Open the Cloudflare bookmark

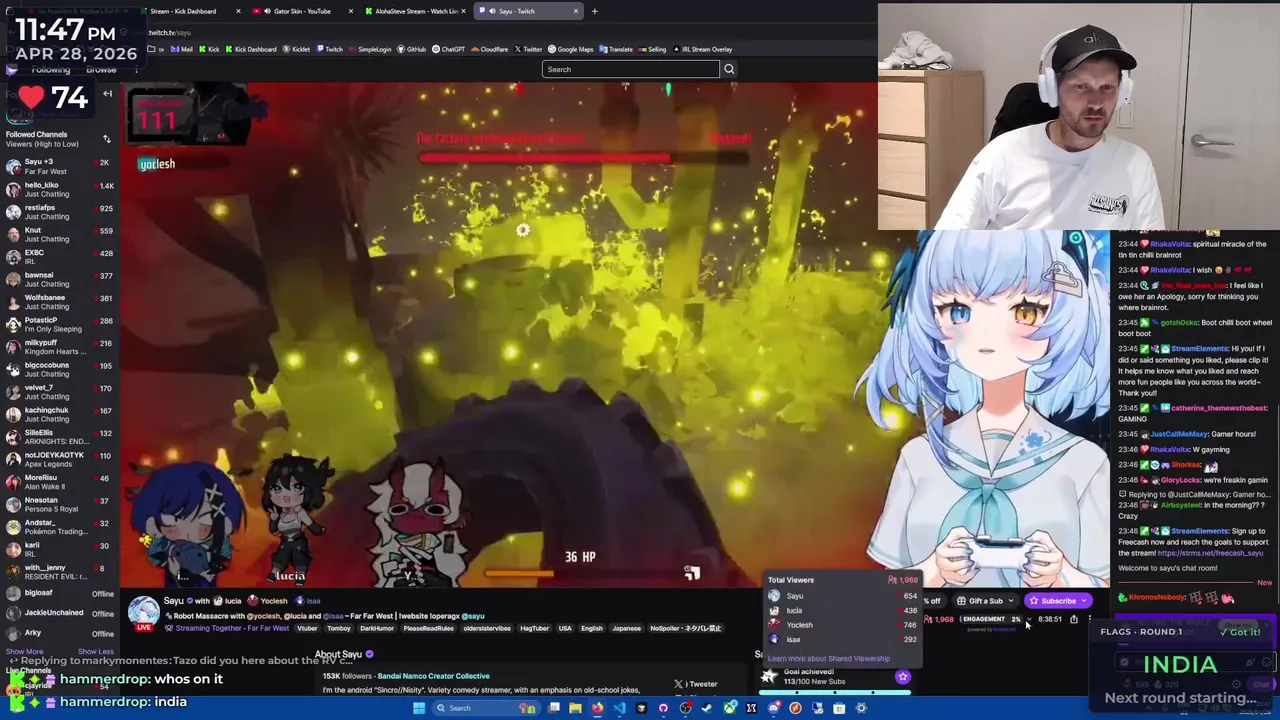click(489, 49)
